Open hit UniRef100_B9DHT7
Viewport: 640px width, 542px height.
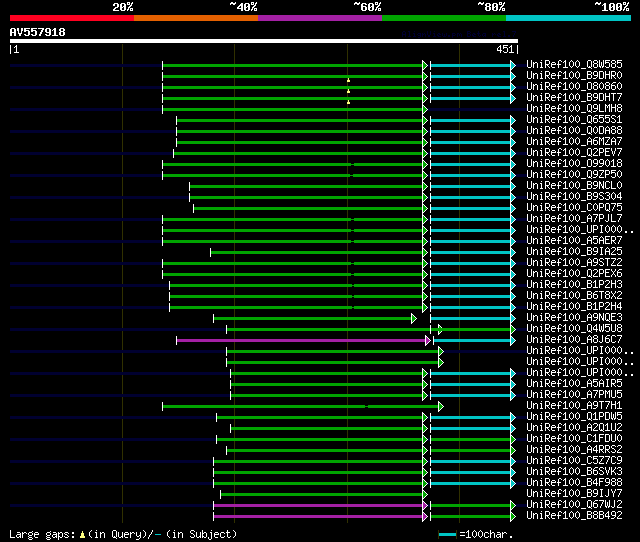[574, 97]
